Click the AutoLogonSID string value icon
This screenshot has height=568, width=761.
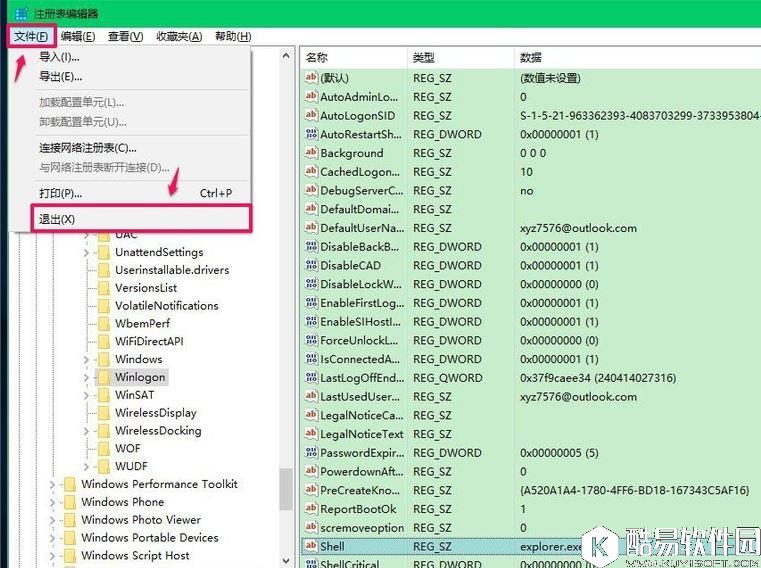click(x=311, y=115)
